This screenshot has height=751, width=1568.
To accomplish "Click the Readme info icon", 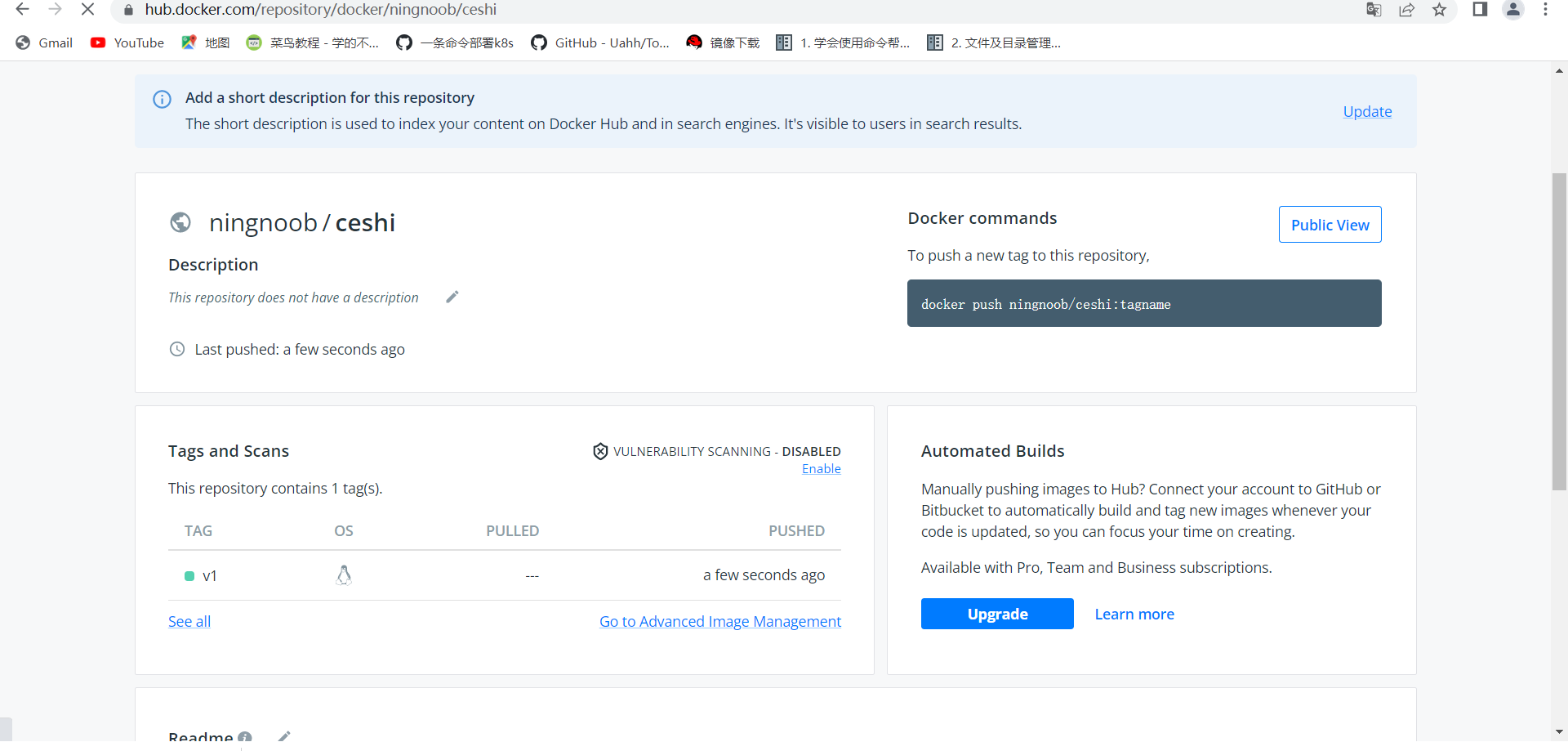I will pos(245,737).
